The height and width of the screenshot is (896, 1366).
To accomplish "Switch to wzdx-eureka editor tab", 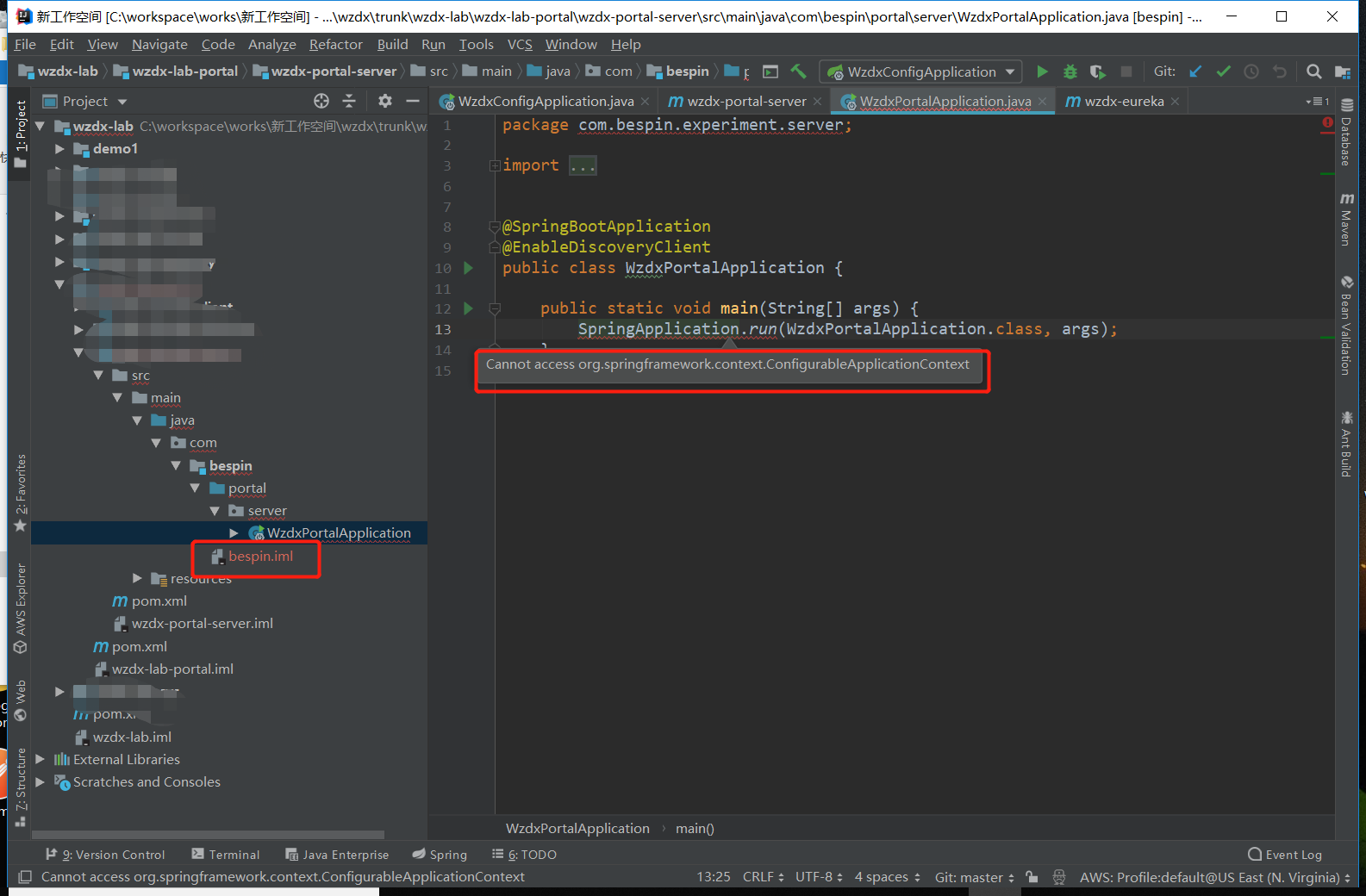I will click(1123, 102).
